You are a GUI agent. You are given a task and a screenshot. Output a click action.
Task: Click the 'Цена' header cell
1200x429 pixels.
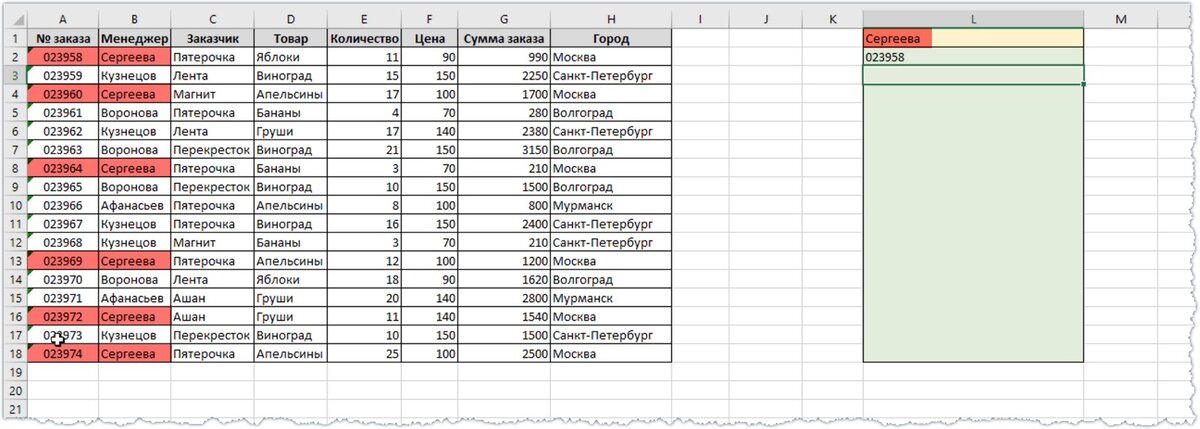coord(429,38)
